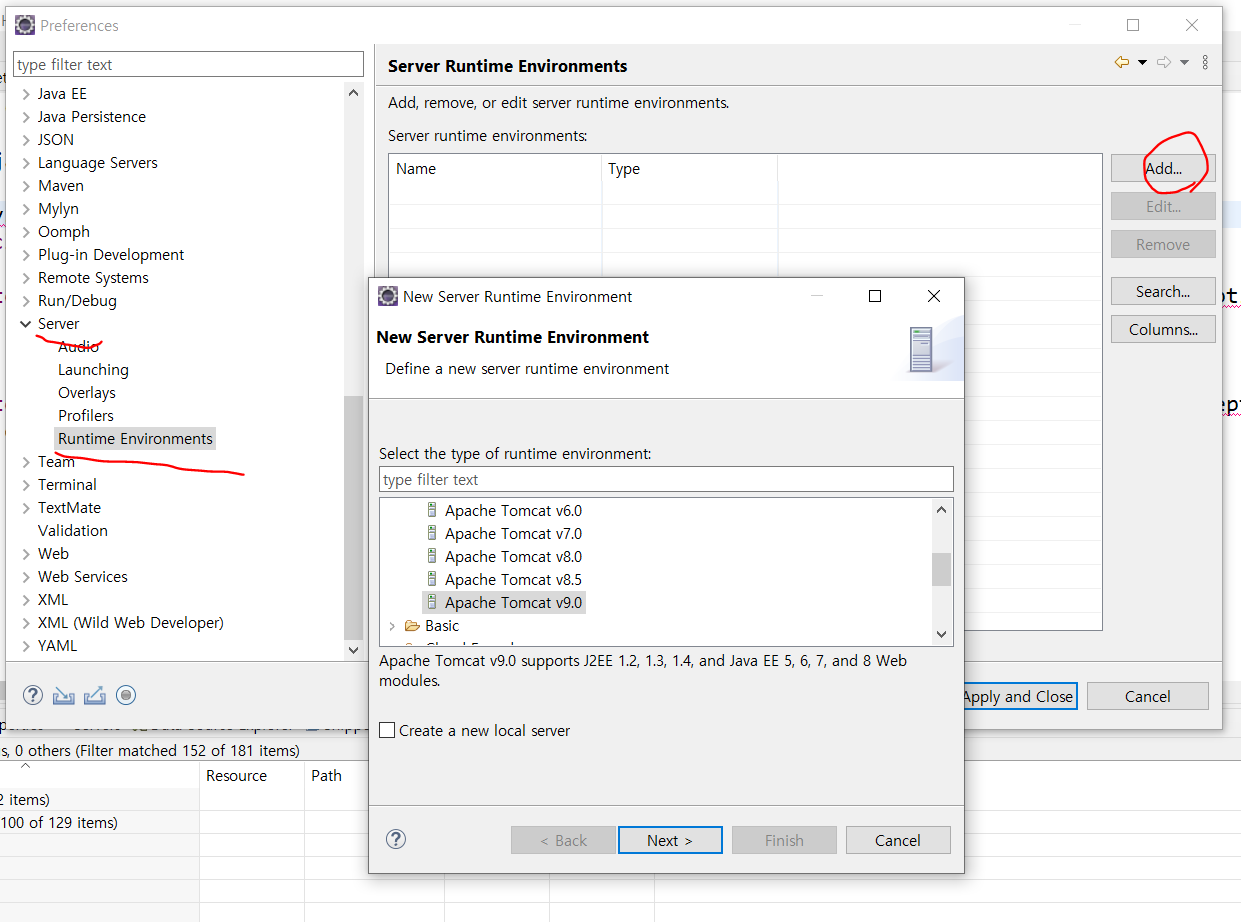Viewport: 1241px width, 922px height.
Task: Open help icon in New Server dialog
Action: coord(396,839)
